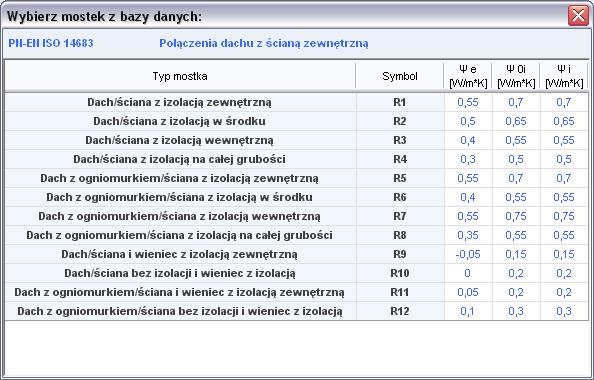Click Ψ i value 0,5 in row R4

[x=564, y=159]
